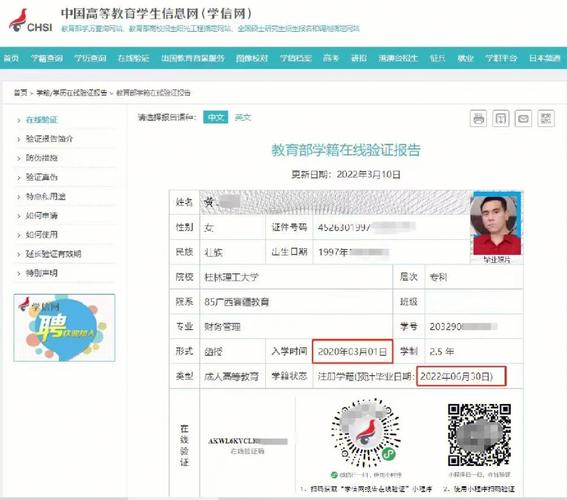Click the major value 财务管理
Screen dimensions: 567x500
pyautogui.click(x=222, y=327)
